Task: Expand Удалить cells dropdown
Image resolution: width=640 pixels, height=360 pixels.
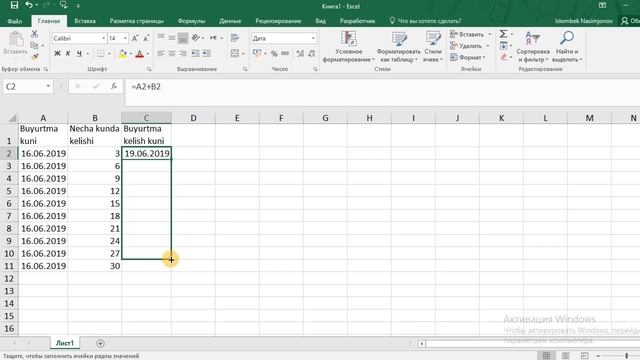Action: (x=488, y=46)
